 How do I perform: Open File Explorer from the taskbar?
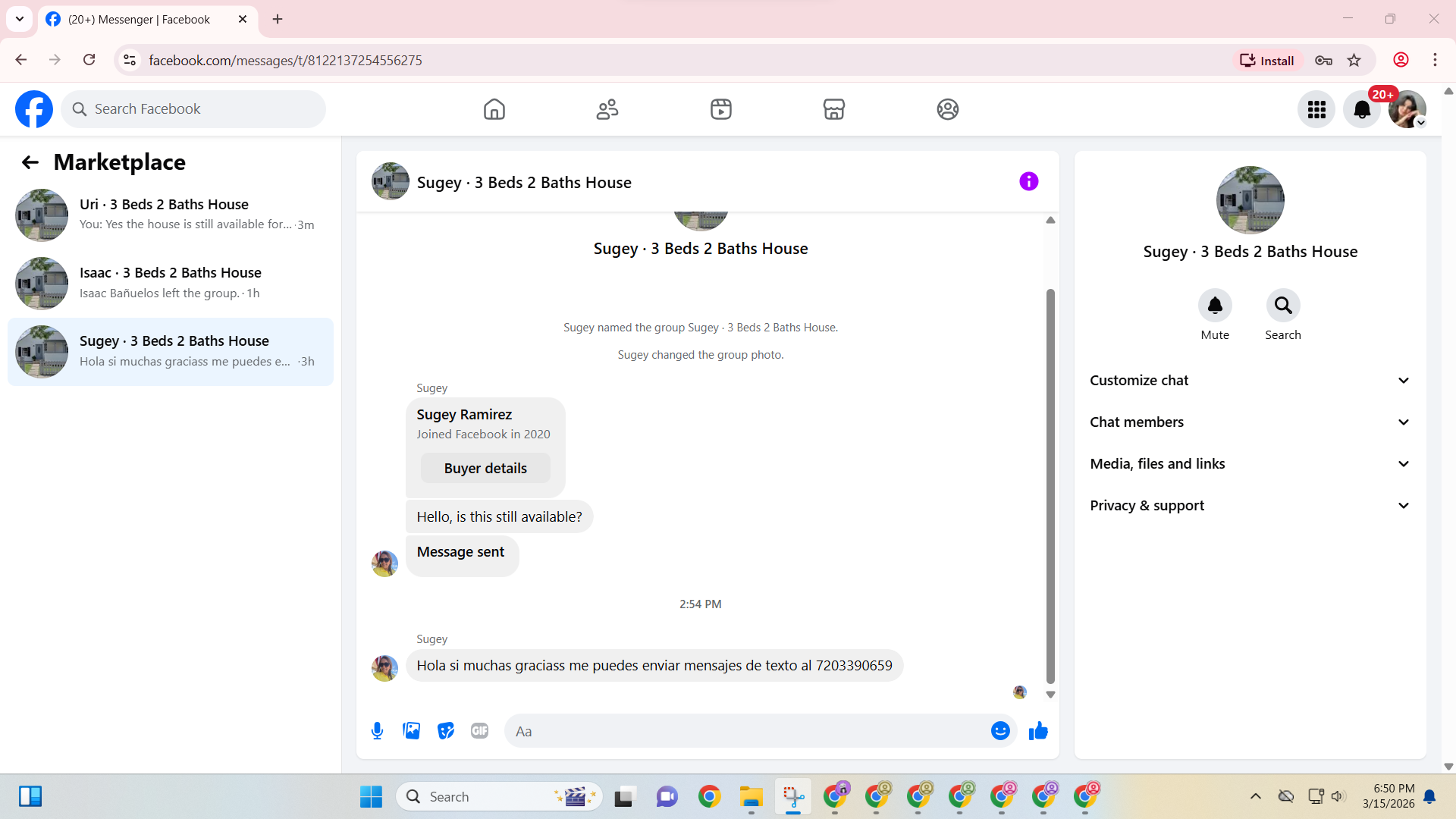point(751,796)
